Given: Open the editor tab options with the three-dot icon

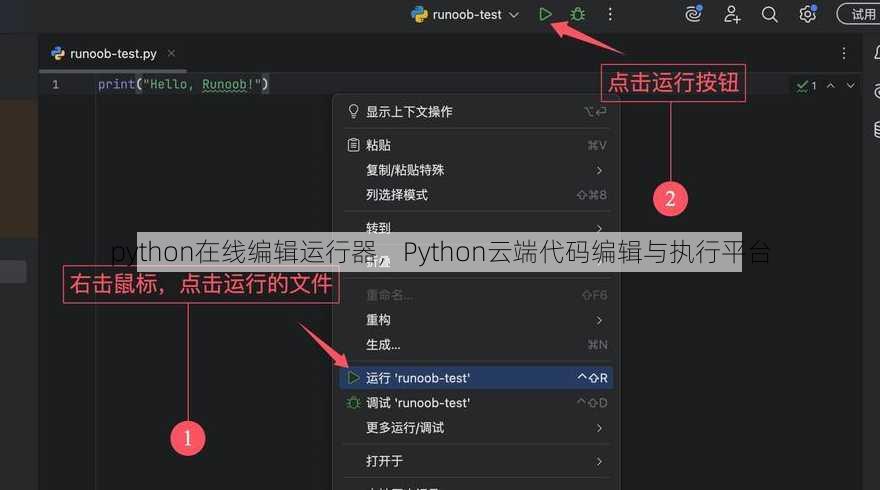Looking at the screenshot, I should 844,53.
